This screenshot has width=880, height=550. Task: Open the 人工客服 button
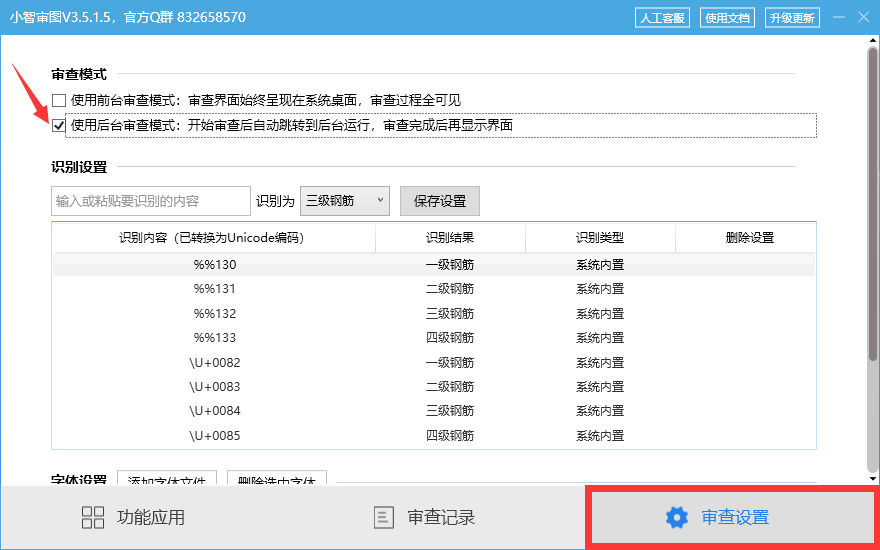coord(662,17)
